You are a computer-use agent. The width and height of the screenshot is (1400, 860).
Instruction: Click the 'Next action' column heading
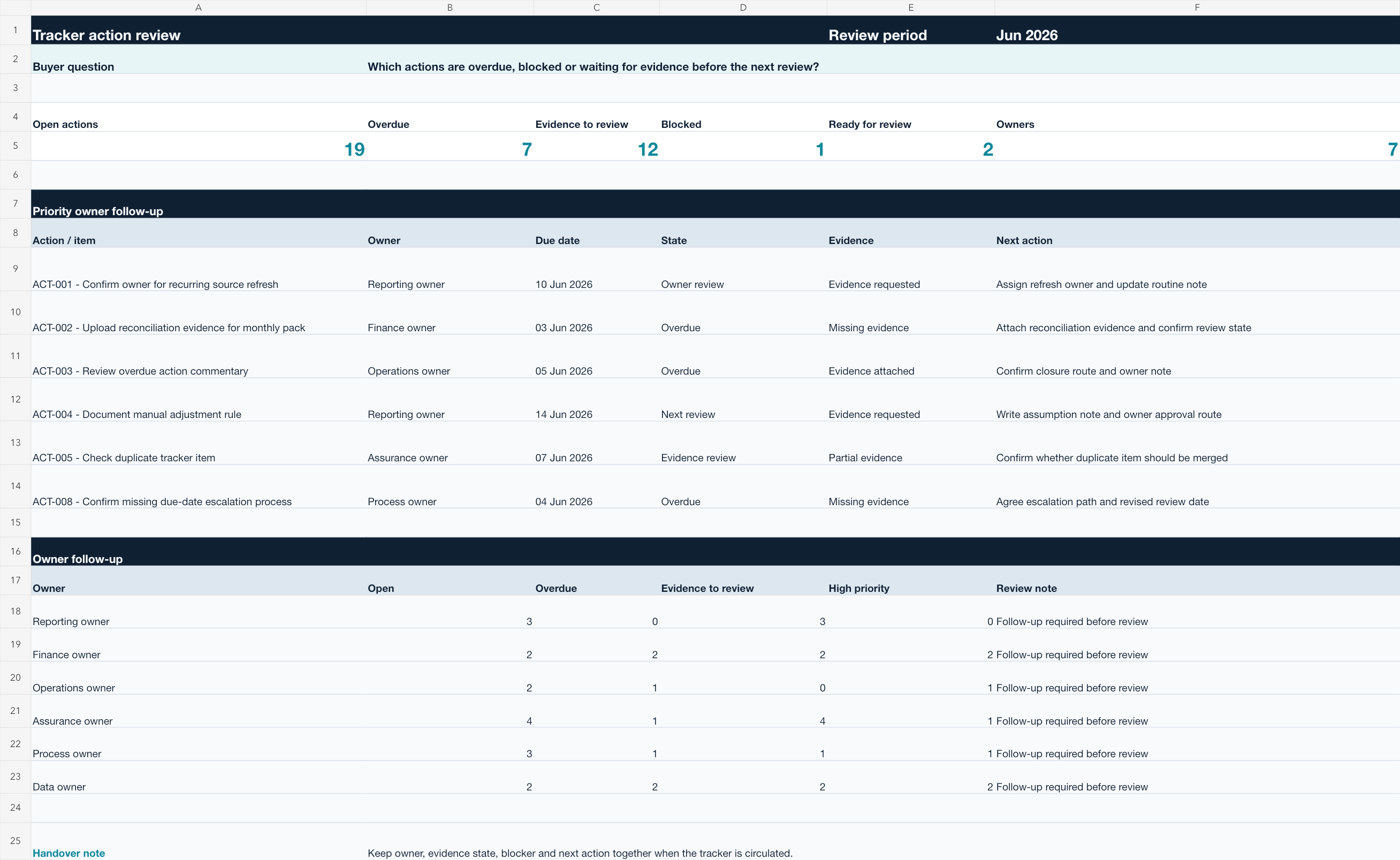[x=1024, y=240]
